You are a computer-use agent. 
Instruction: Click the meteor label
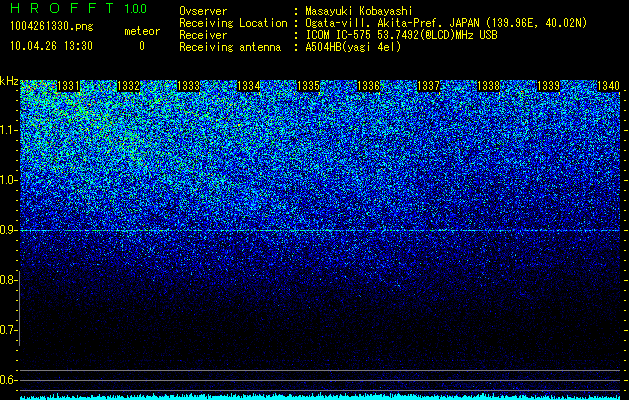[142, 31]
